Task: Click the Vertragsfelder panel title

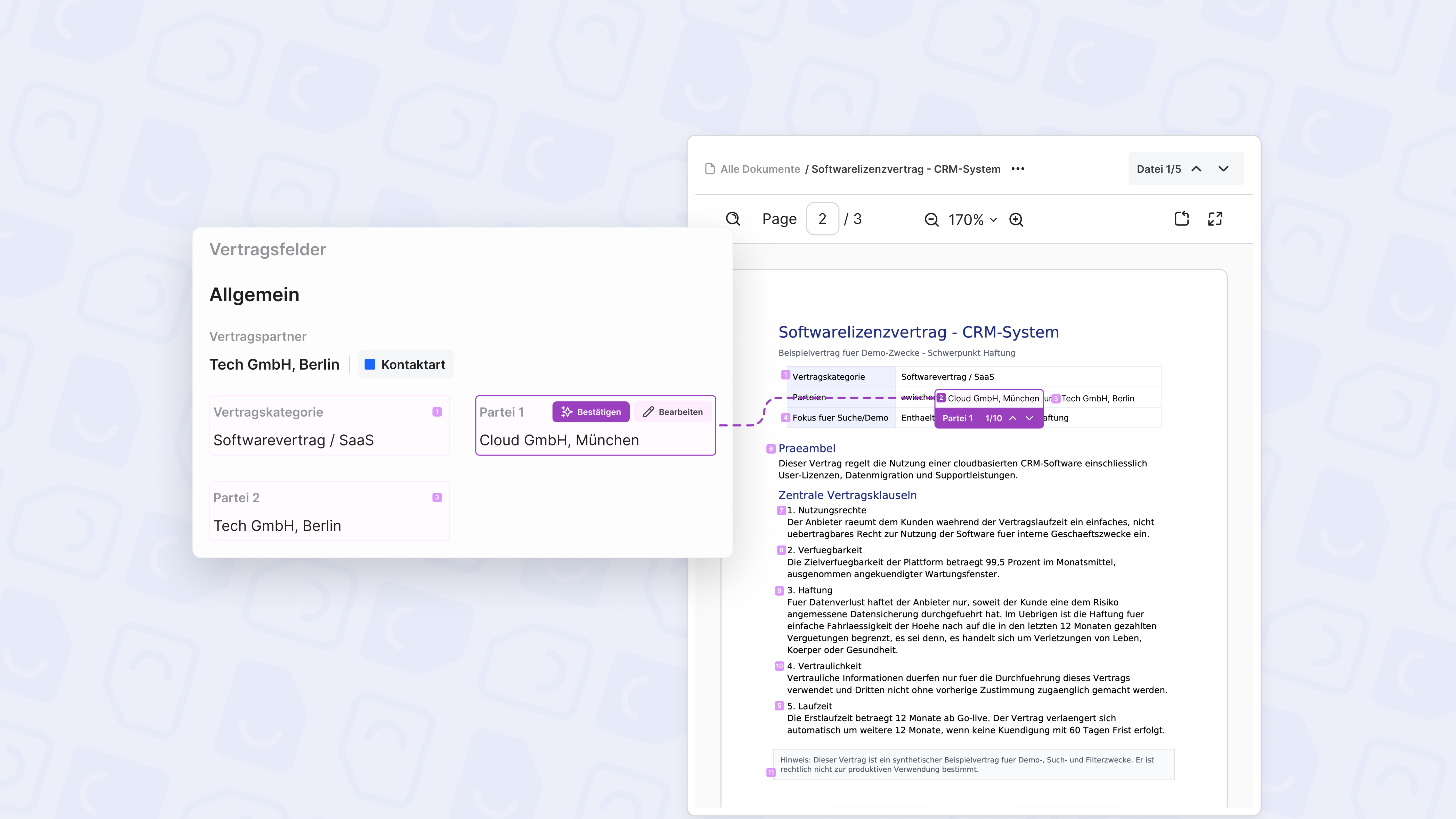Action: (x=267, y=249)
